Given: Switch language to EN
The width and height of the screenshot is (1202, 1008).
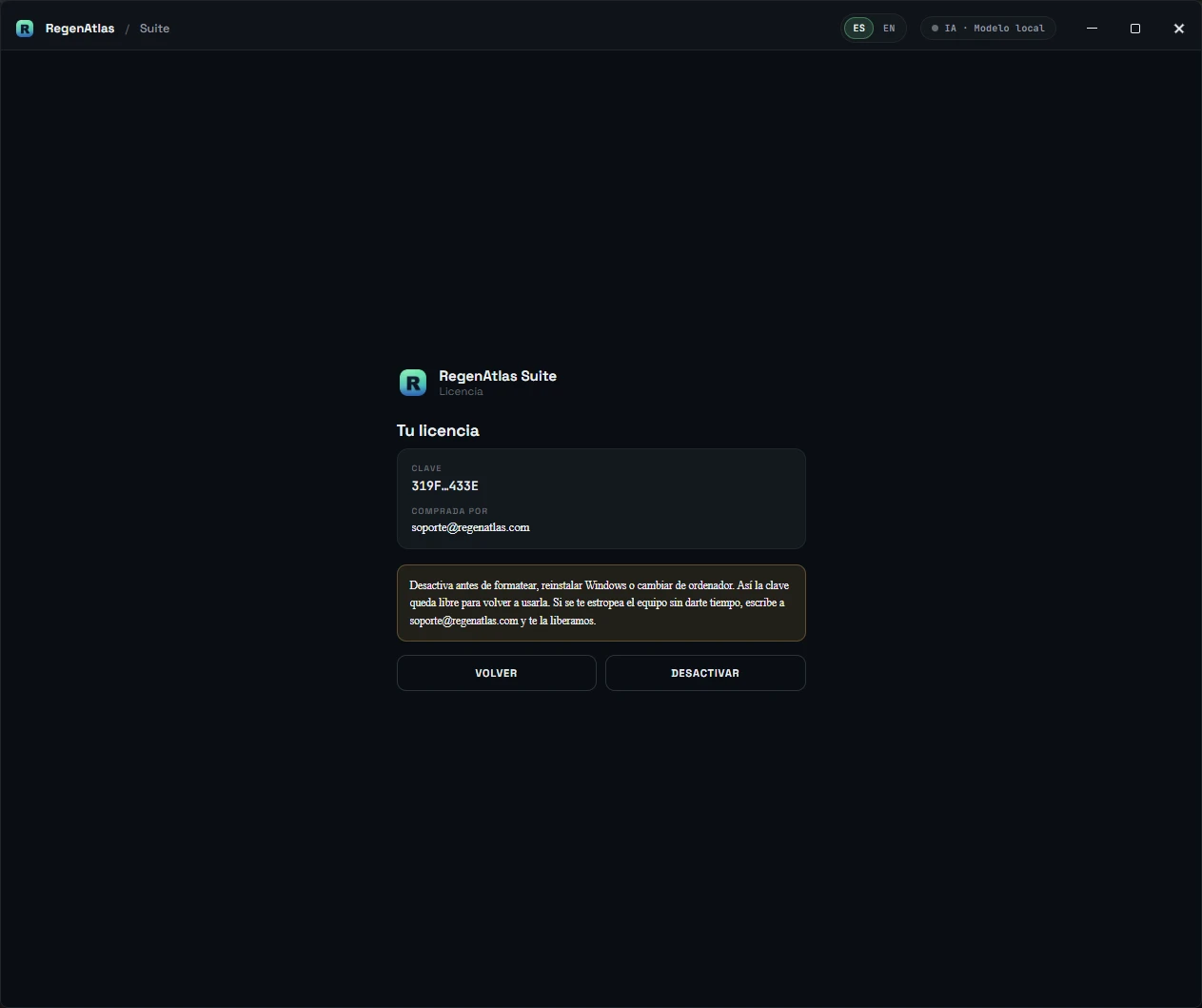Looking at the screenshot, I should pyautogui.click(x=889, y=29).
